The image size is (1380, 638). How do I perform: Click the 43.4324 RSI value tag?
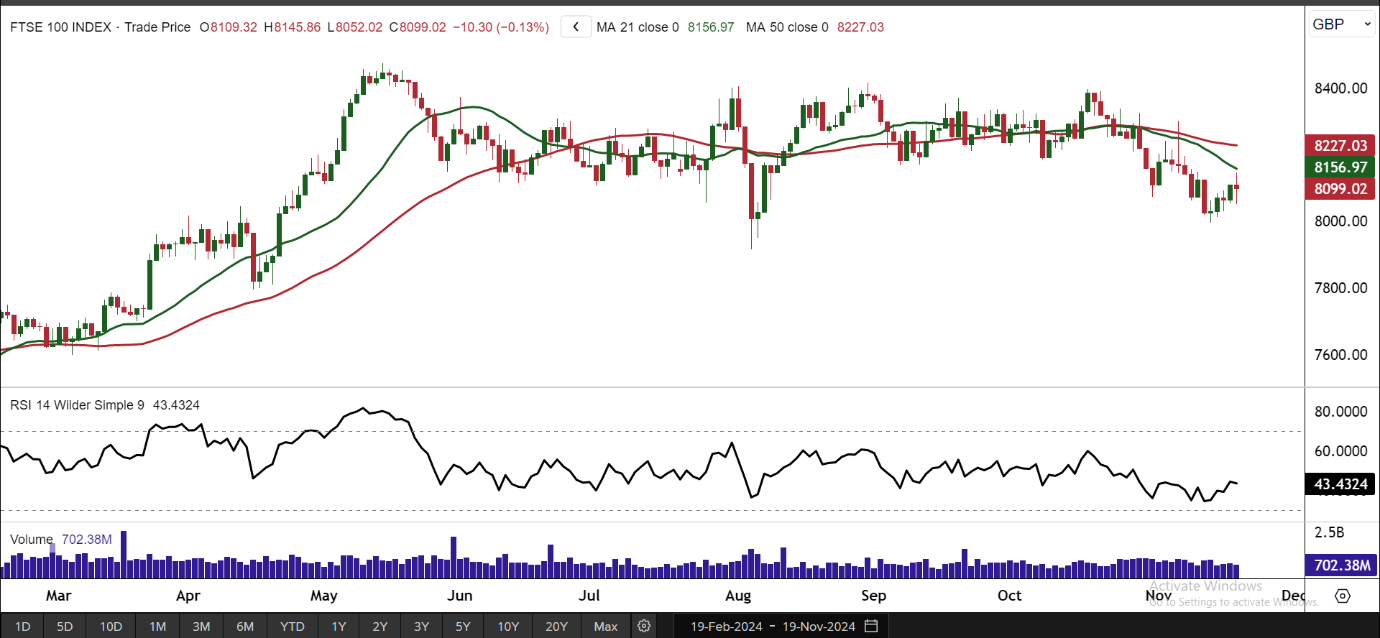tap(1341, 485)
